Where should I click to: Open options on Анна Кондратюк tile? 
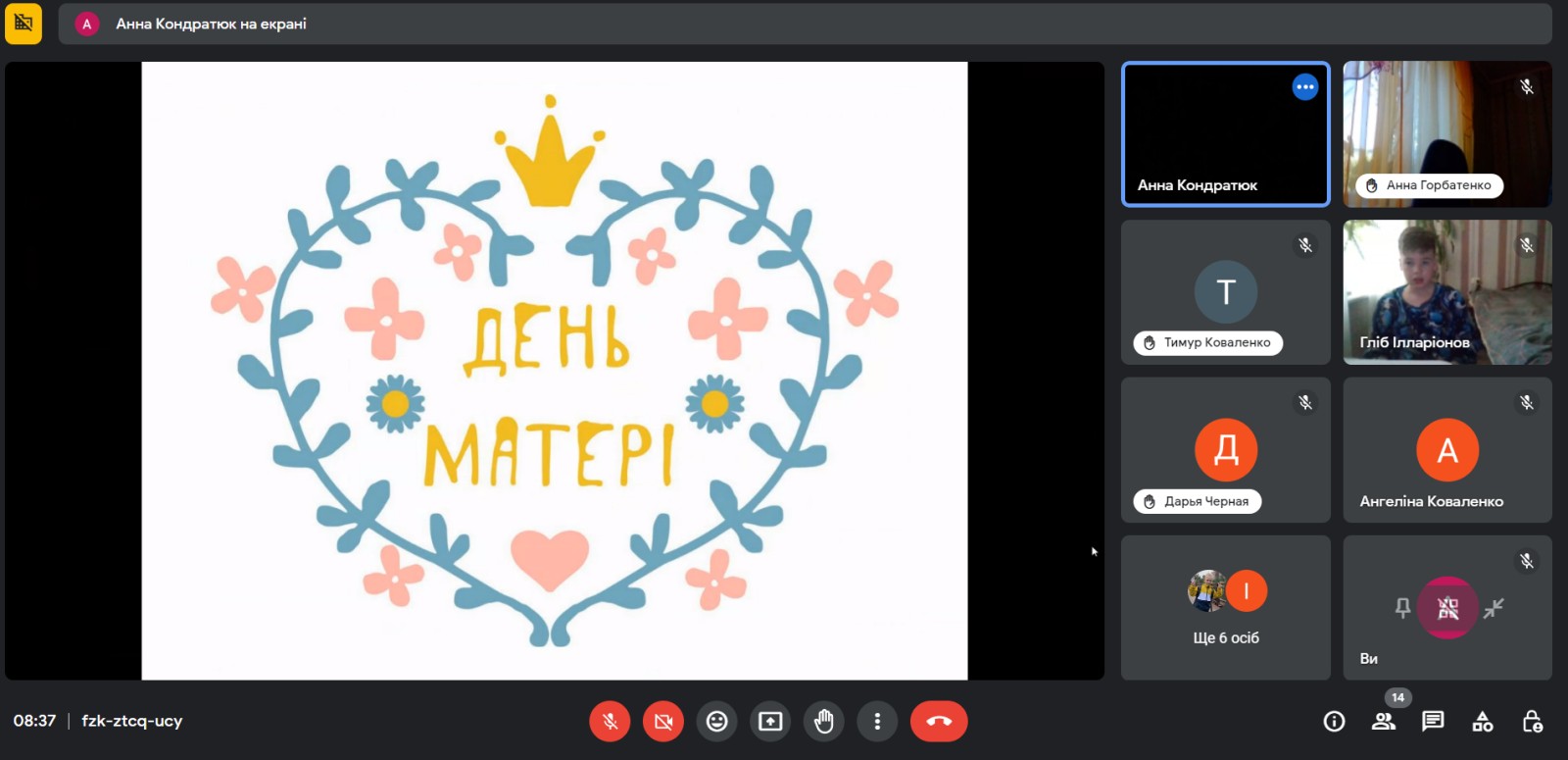[1304, 87]
